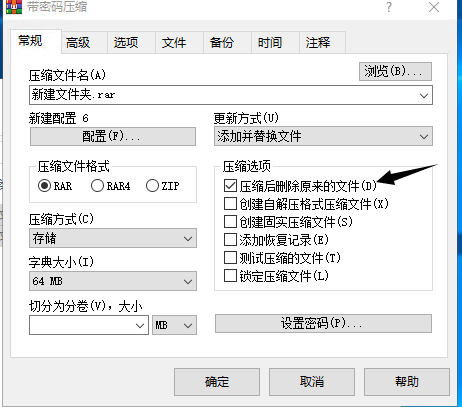Screen dimensions: 462x407
Task: Click the question mark help icon
Action: coord(389,7)
